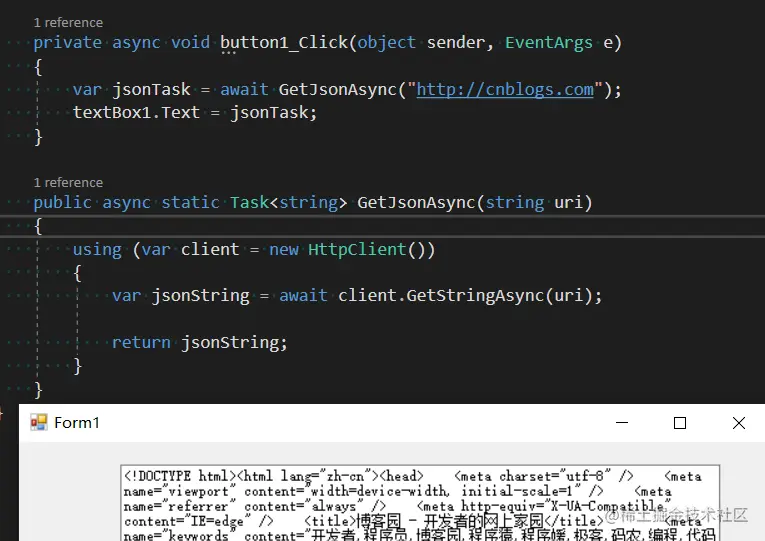The height and width of the screenshot is (541, 765).
Task: Click 'textBox1.Text' in the code
Action: pyautogui.click(x=136, y=113)
